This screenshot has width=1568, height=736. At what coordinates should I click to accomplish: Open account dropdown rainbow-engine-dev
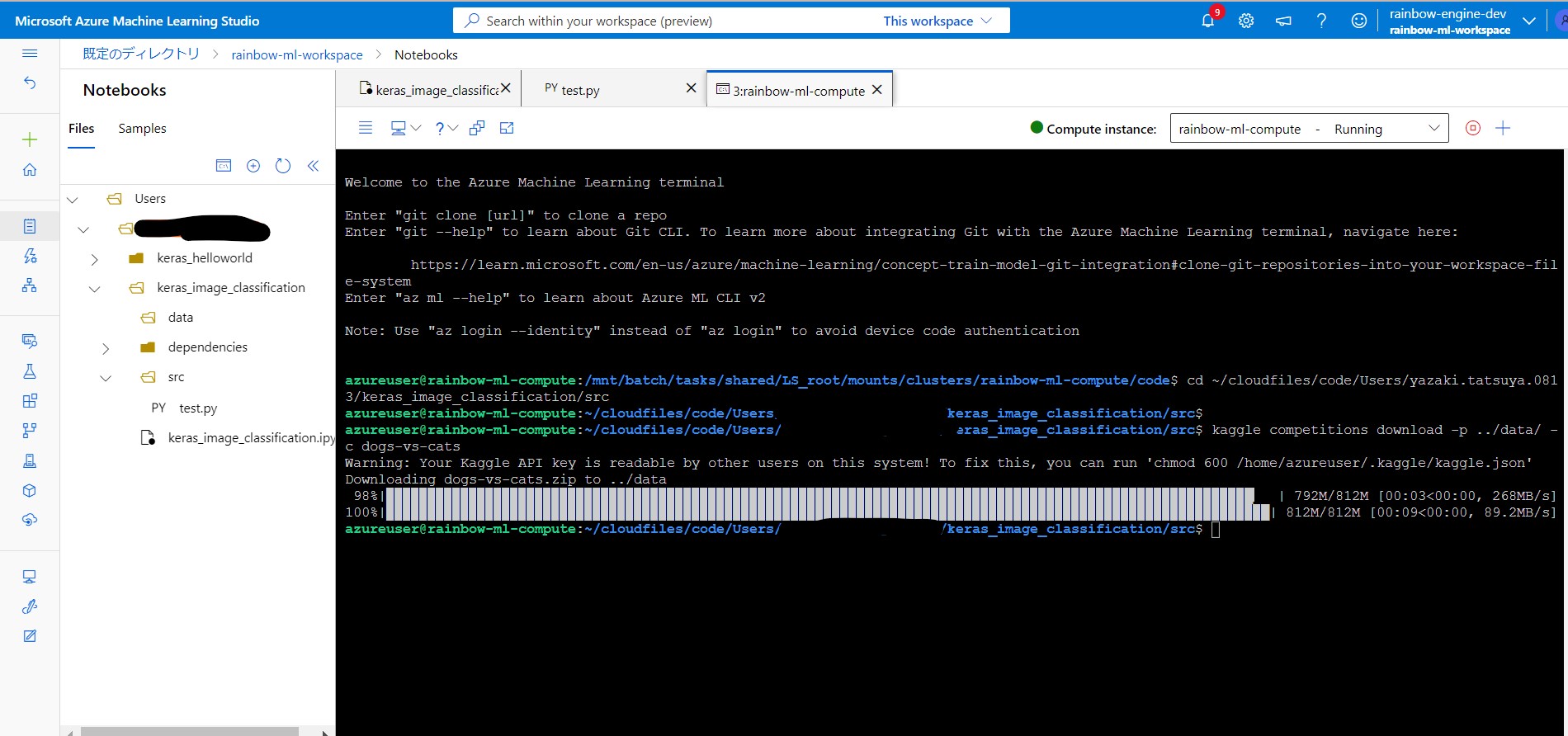pyautogui.click(x=1462, y=21)
